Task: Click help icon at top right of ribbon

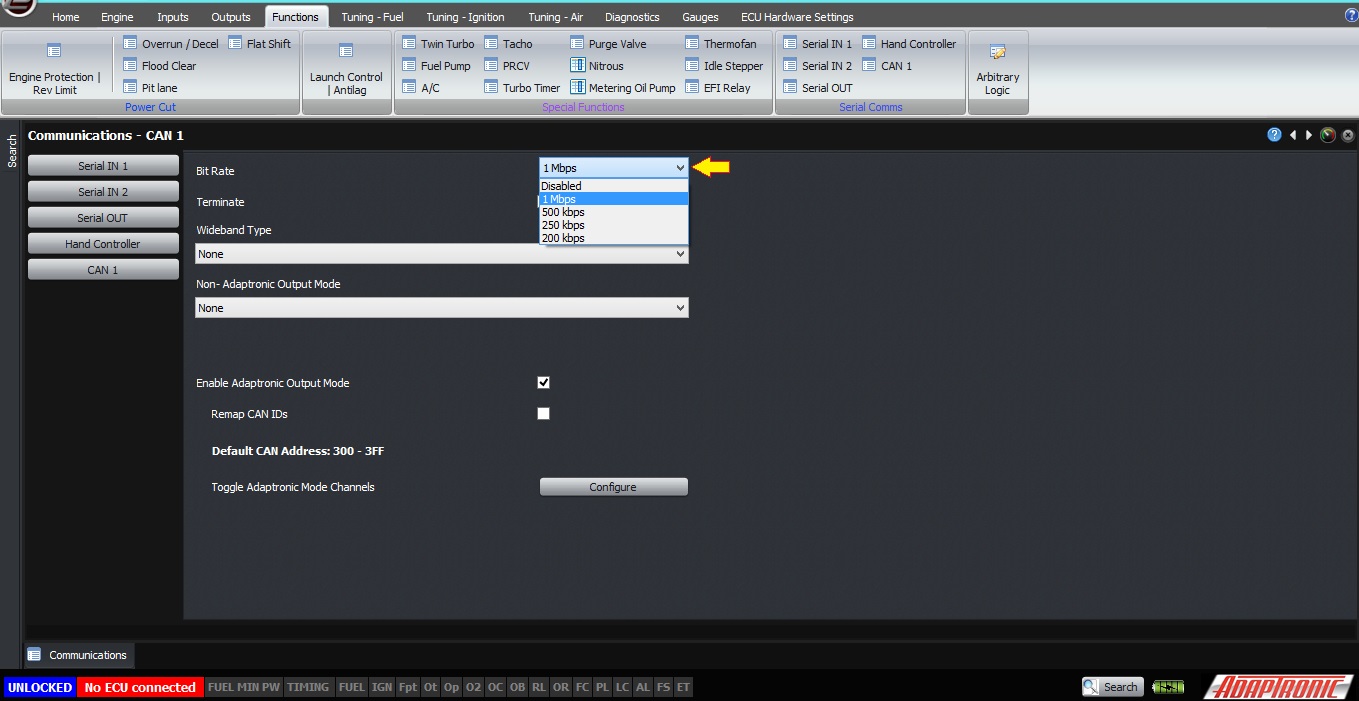Action: (x=1351, y=16)
